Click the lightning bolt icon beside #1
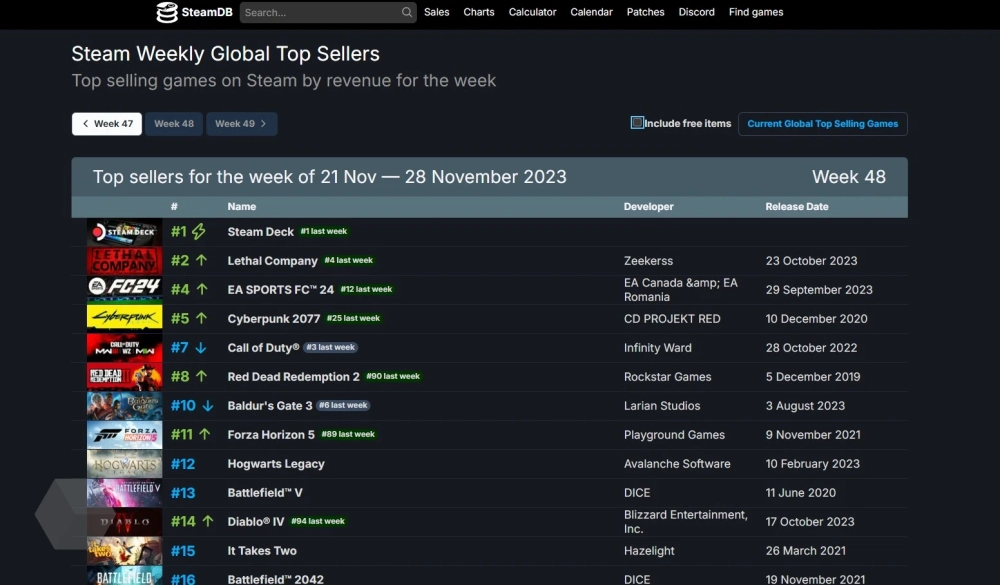 coord(199,232)
